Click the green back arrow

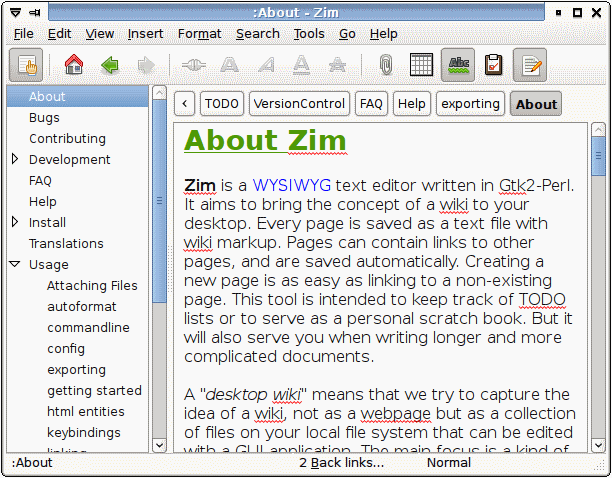click(110, 65)
